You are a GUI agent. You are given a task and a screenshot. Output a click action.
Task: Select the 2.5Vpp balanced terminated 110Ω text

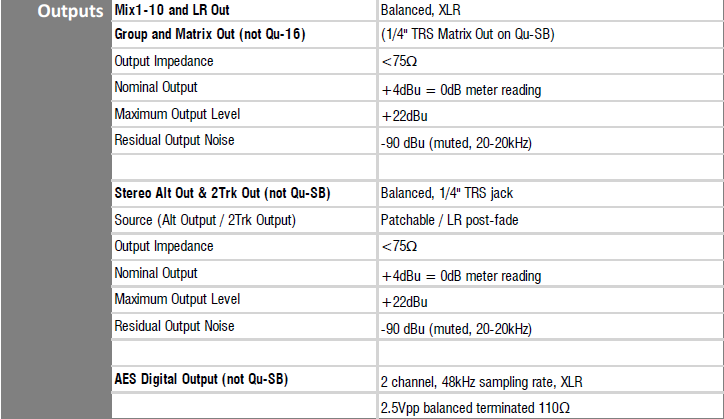(475, 407)
